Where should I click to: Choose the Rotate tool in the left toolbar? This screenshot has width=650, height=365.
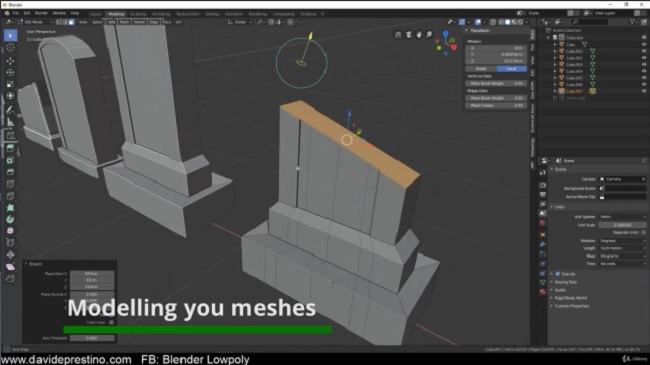coord(10,73)
